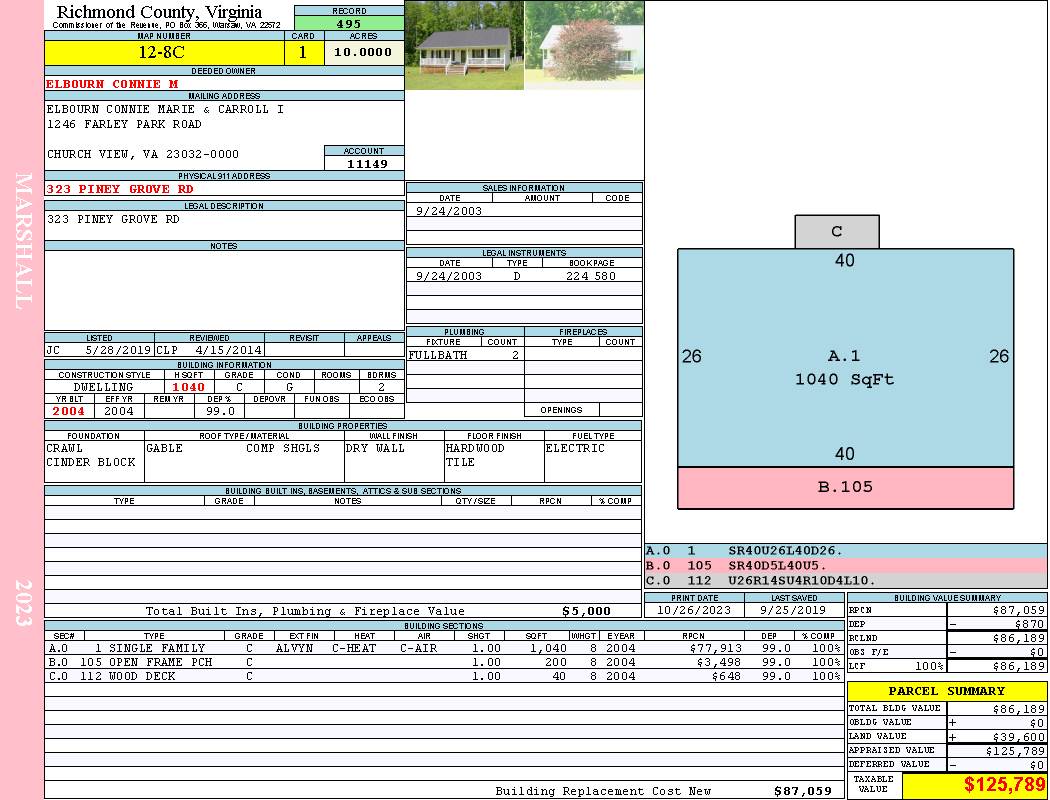The image size is (1050, 800).
Task: Click RPCN value $77,913 in sections table
Action: tap(715, 648)
